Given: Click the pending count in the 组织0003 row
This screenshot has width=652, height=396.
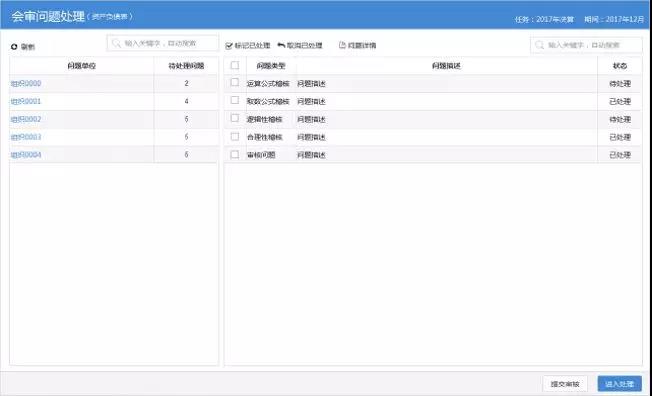Looking at the screenshot, I should pos(186,137).
